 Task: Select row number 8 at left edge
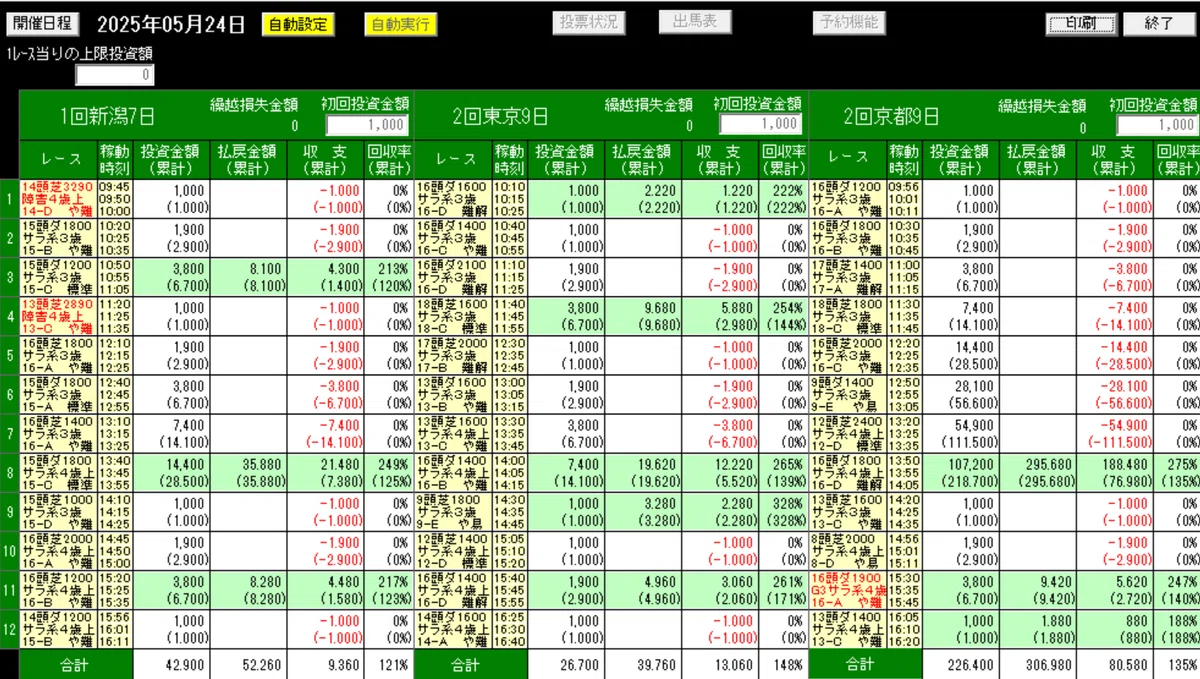pyautogui.click(x=9, y=473)
